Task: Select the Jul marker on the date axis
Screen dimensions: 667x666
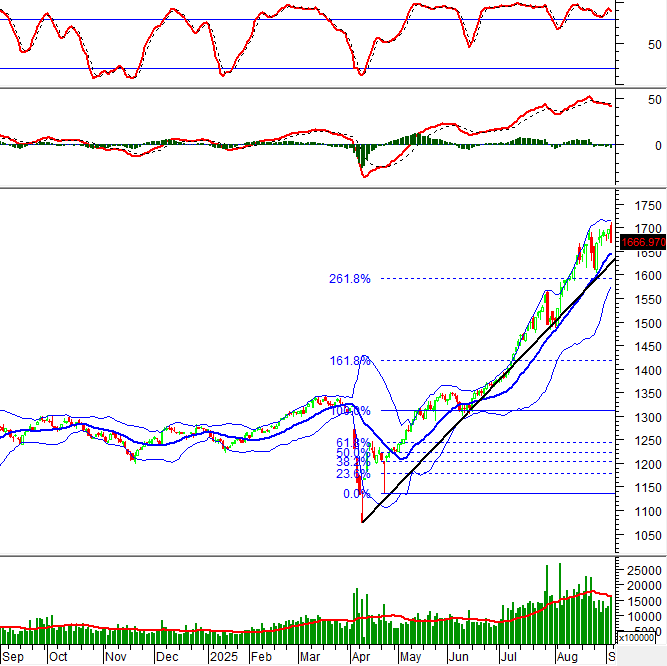Action: tap(510, 657)
